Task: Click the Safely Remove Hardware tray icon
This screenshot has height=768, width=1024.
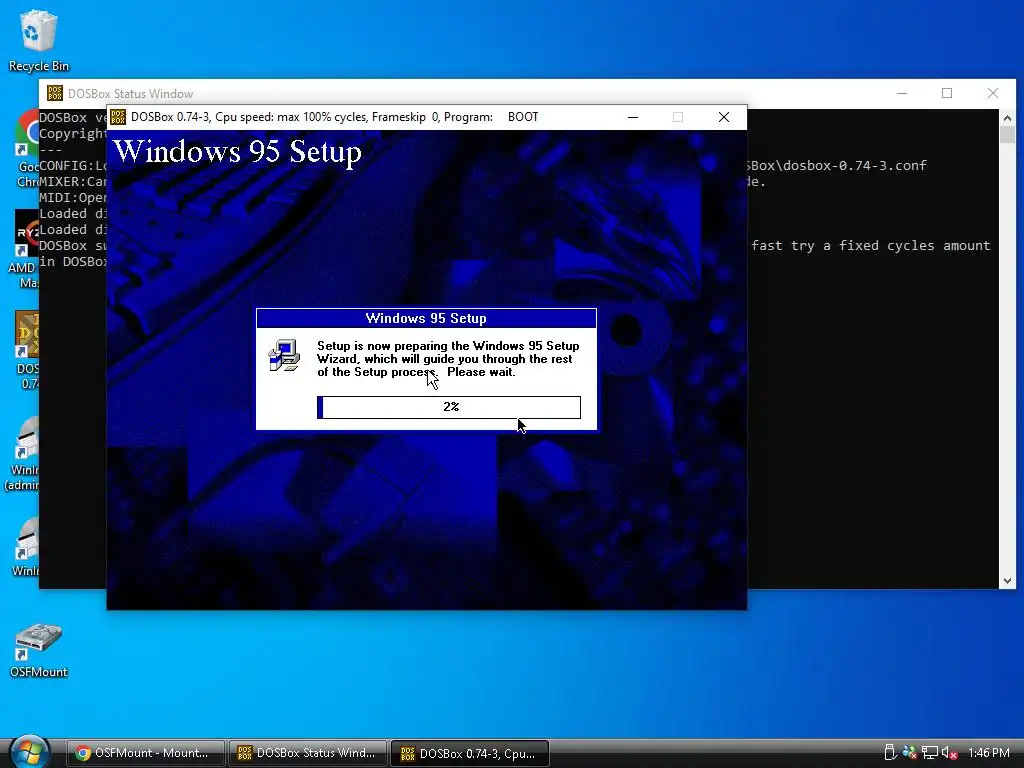Action: (889, 753)
